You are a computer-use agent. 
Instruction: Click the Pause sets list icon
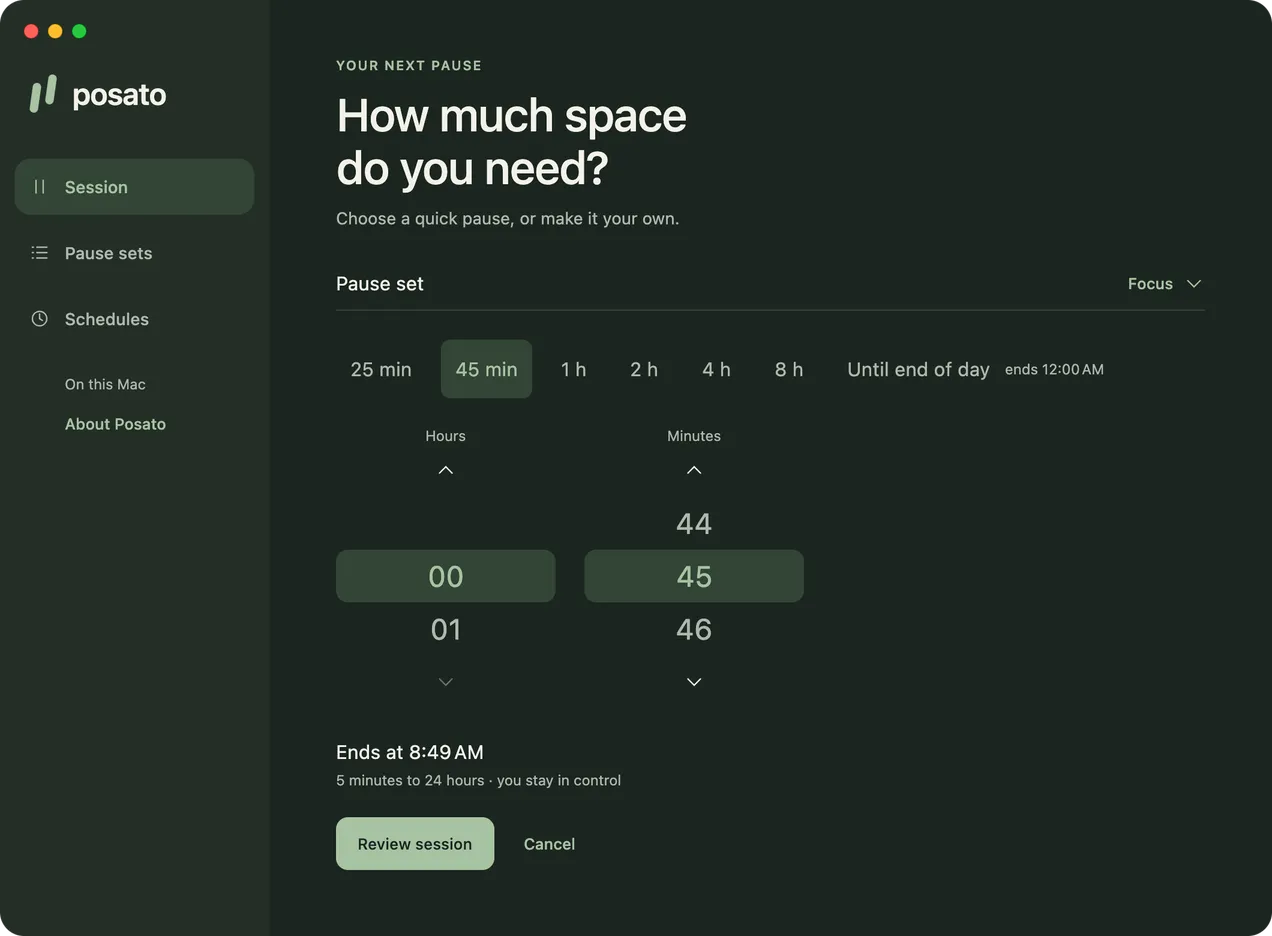tap(40, 253)
